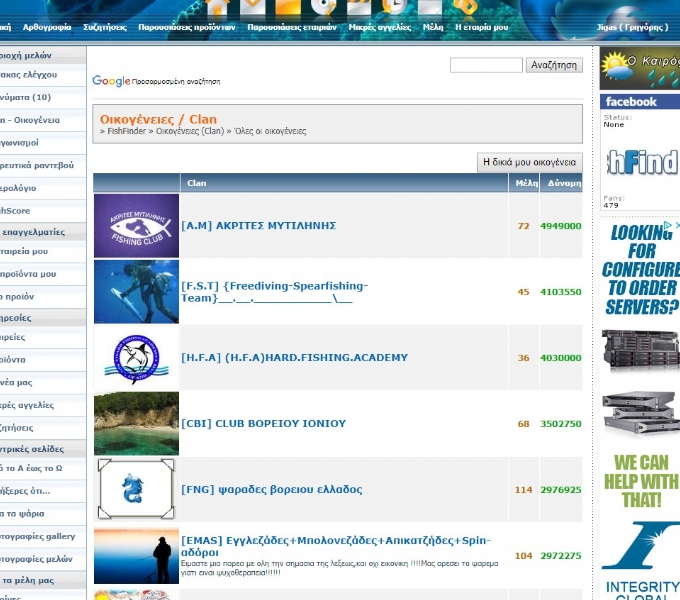This screenshot has width=680, height=600.
Task: Open the sidebar FishScore link
Action: coord(15,211)
